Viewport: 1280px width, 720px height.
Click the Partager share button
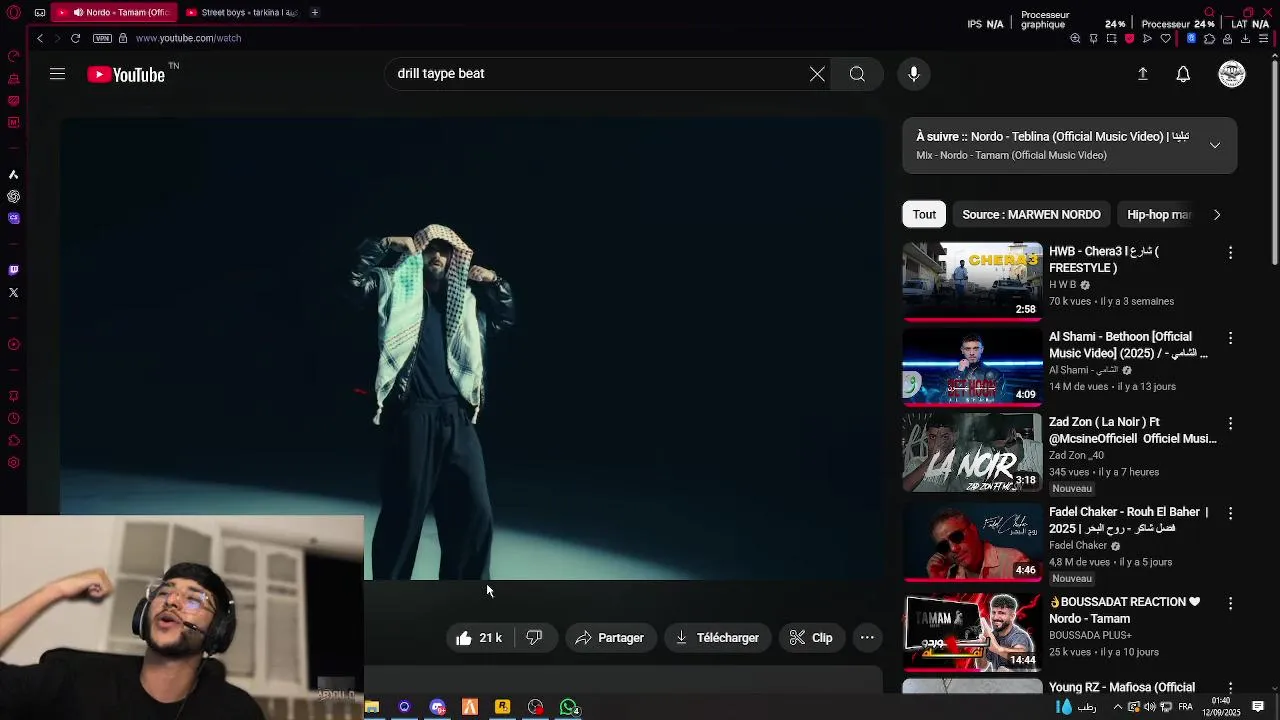pos(609,637)
